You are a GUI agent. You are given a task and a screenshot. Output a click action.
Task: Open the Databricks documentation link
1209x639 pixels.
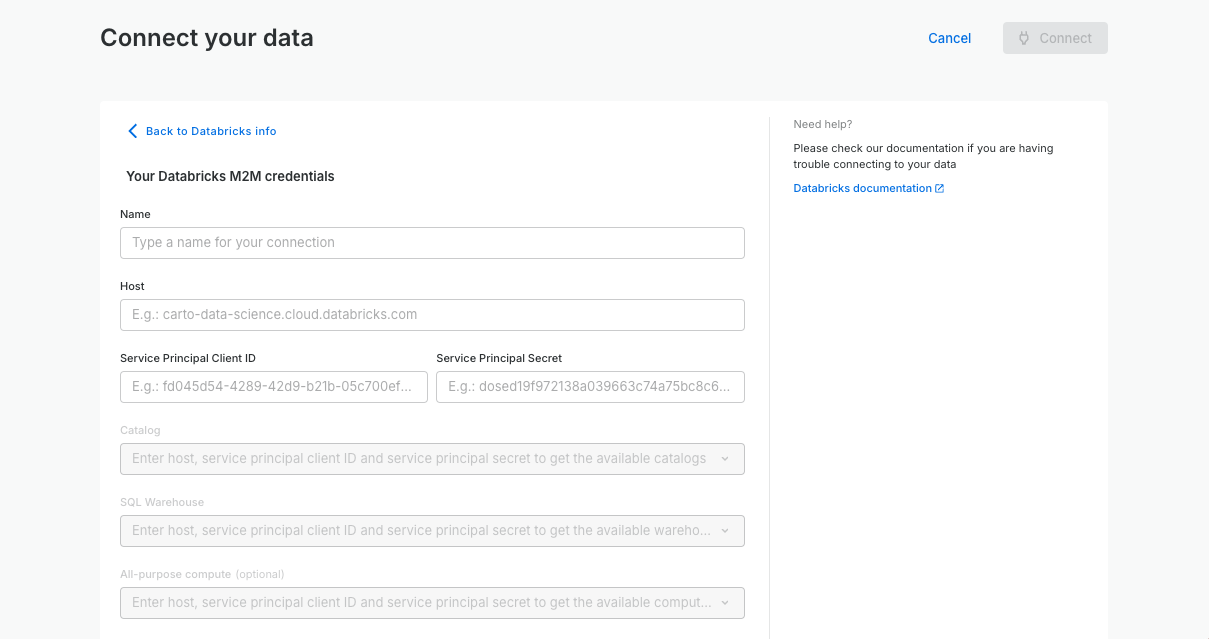(862, 188)
